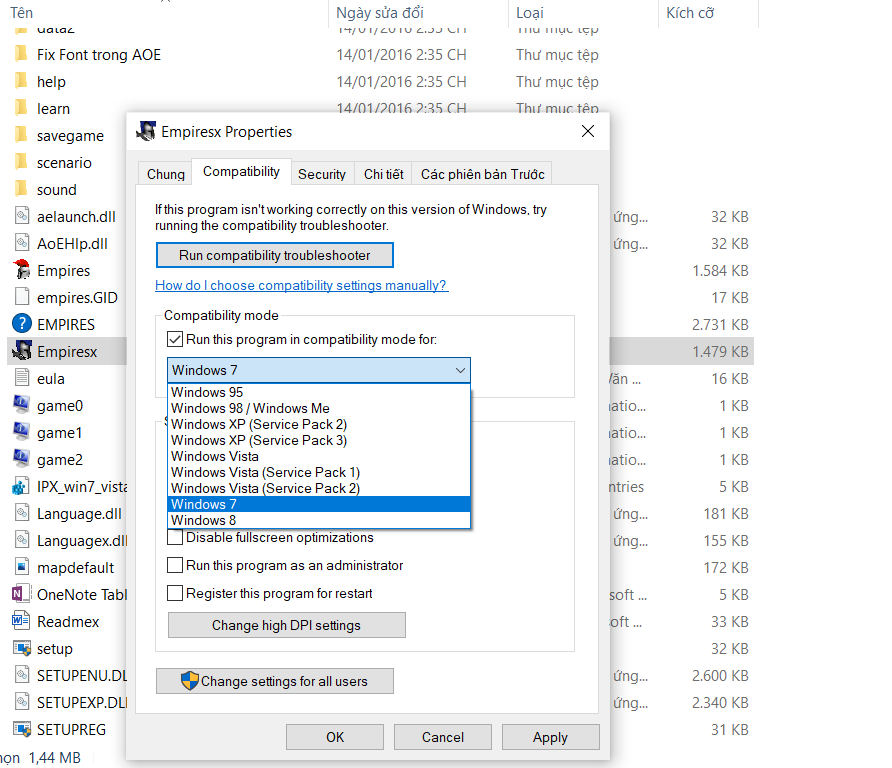Collapse the Windows 7 compatibility dropdown
The height and width of the screenshot is (768, 892).
click(460, 371)
